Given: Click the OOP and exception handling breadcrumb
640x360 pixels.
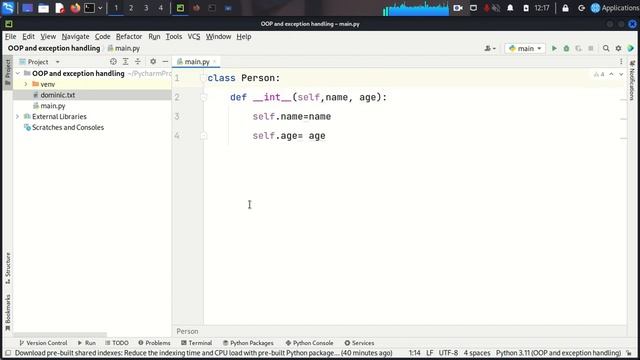Looking at the screenshot, I should point(54,48).
